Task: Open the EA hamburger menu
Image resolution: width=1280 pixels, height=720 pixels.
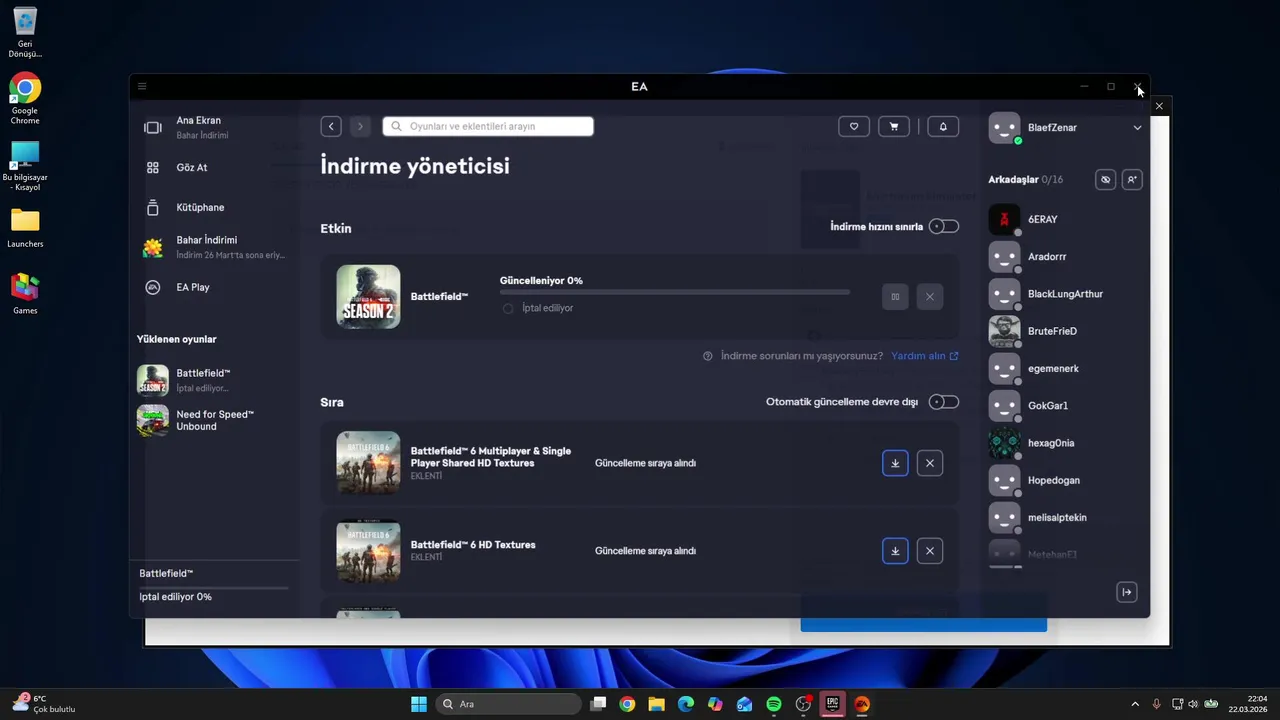Action: coord(142,87)
